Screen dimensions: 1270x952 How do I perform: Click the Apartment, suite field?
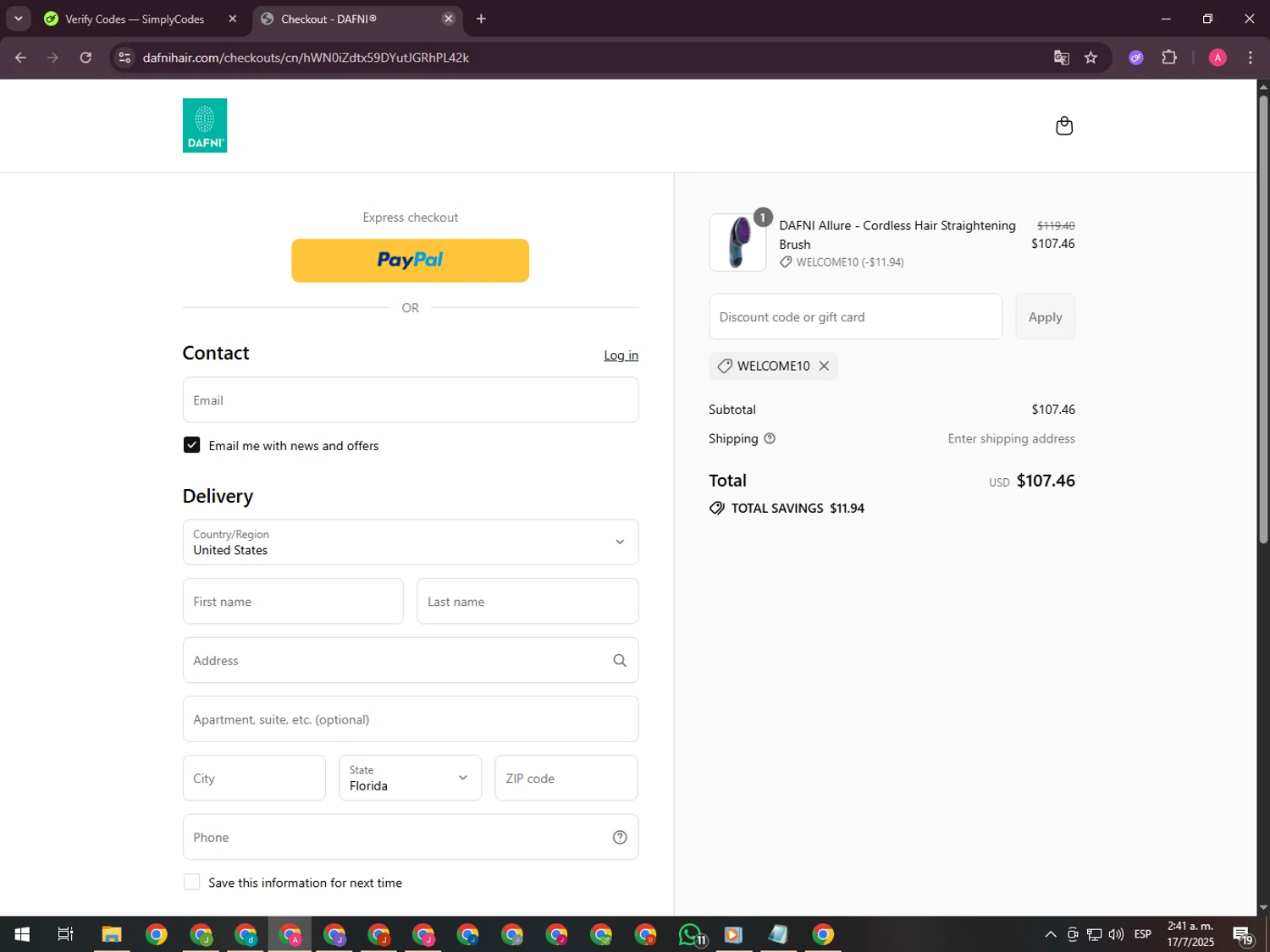coord(411,719)
